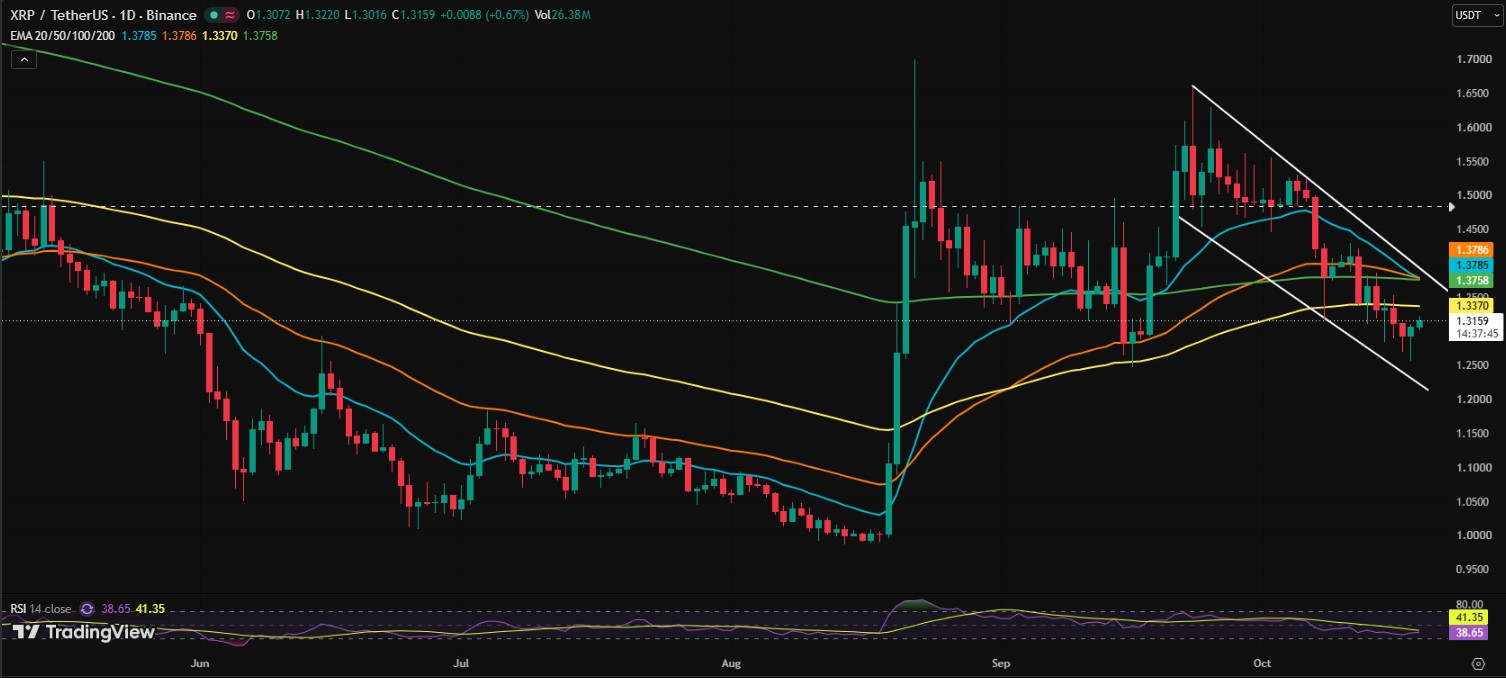Click the RSI value 41.35 in legend
The image size is (1506, 678).
click(x=150, y=608)
